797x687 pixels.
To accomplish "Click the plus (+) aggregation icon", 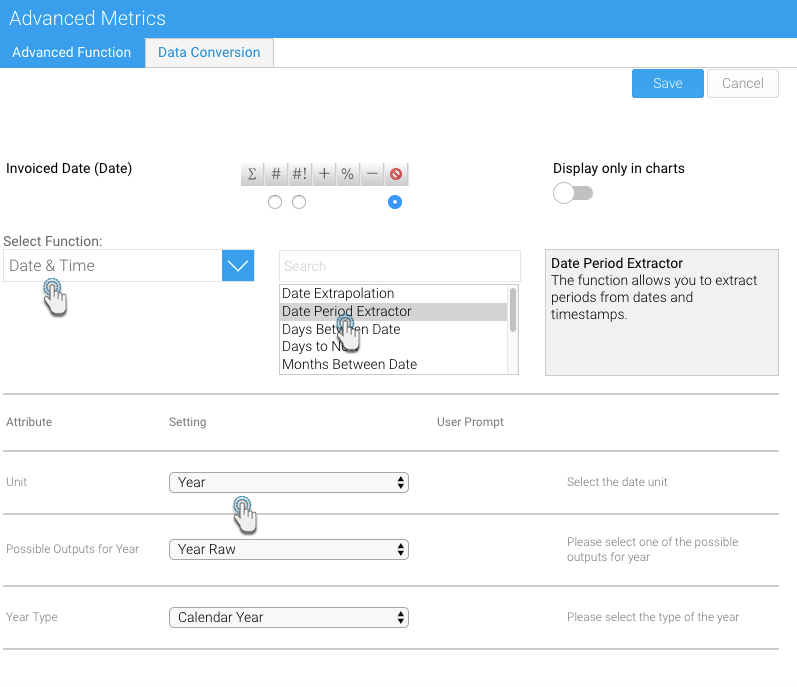I will coord(324,174).
